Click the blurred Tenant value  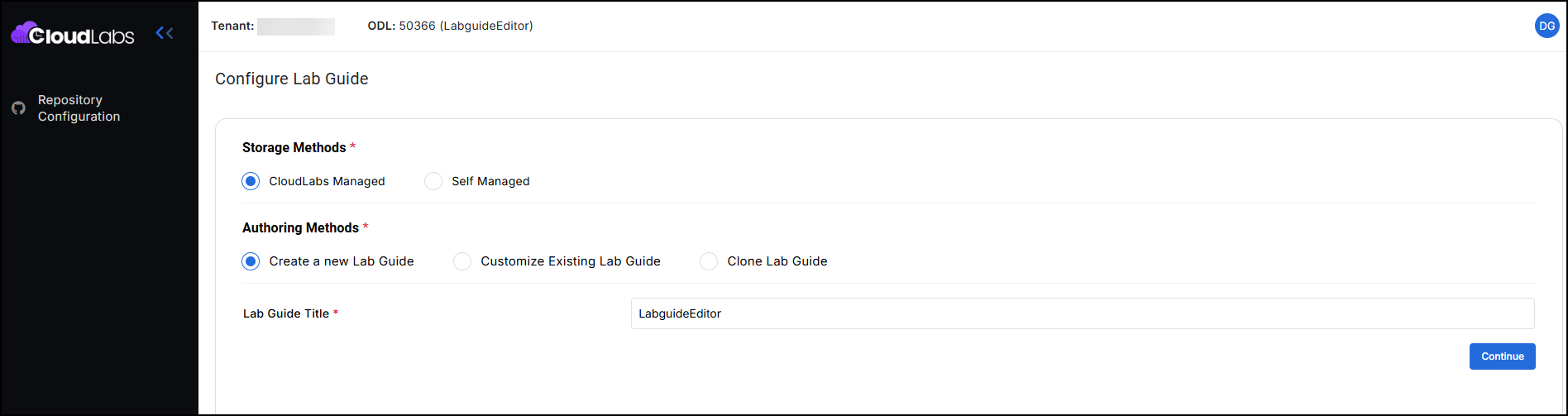pyautogui.click(x=296, y=26)
